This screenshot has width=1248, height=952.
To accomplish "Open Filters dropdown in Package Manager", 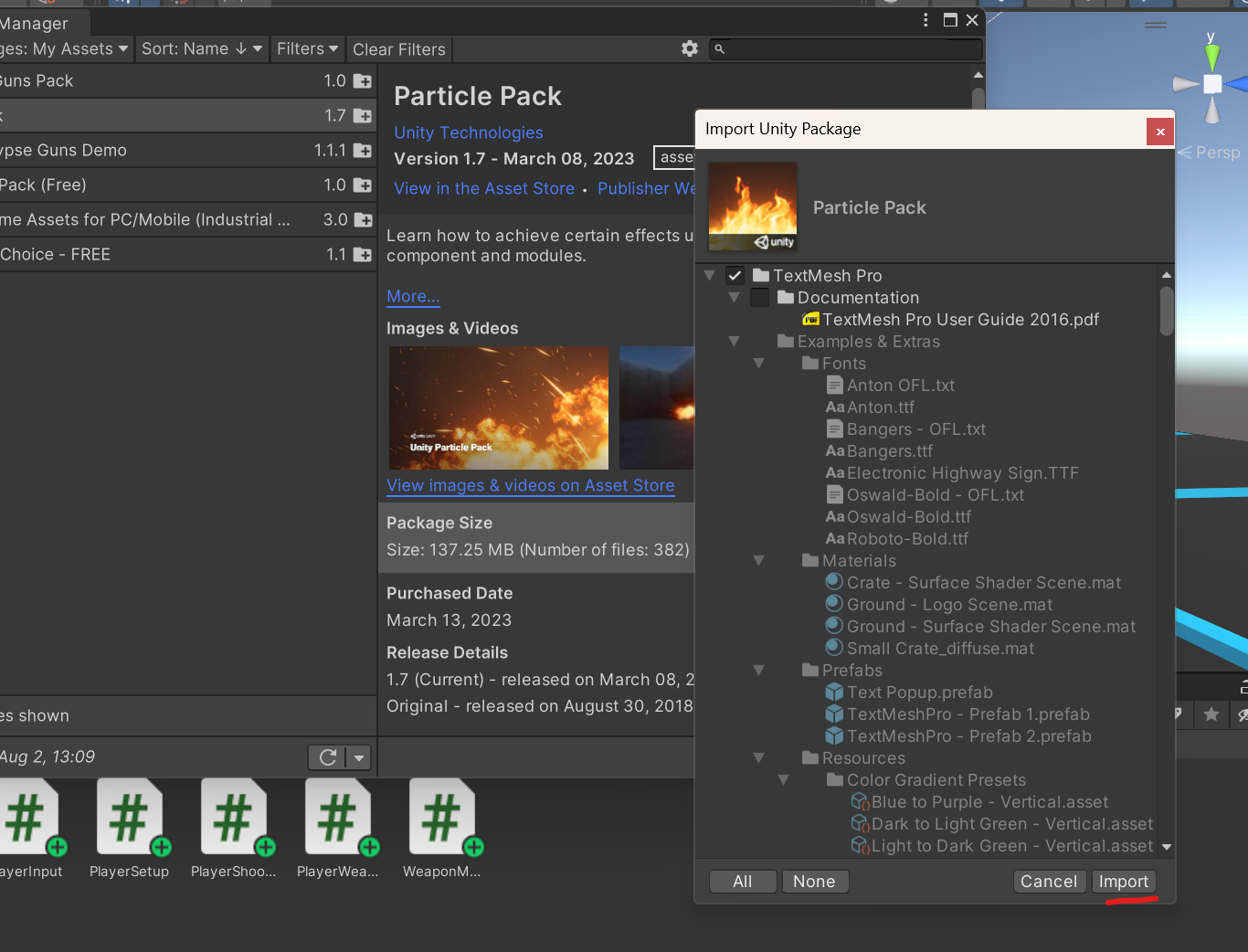I will point(307,48).
